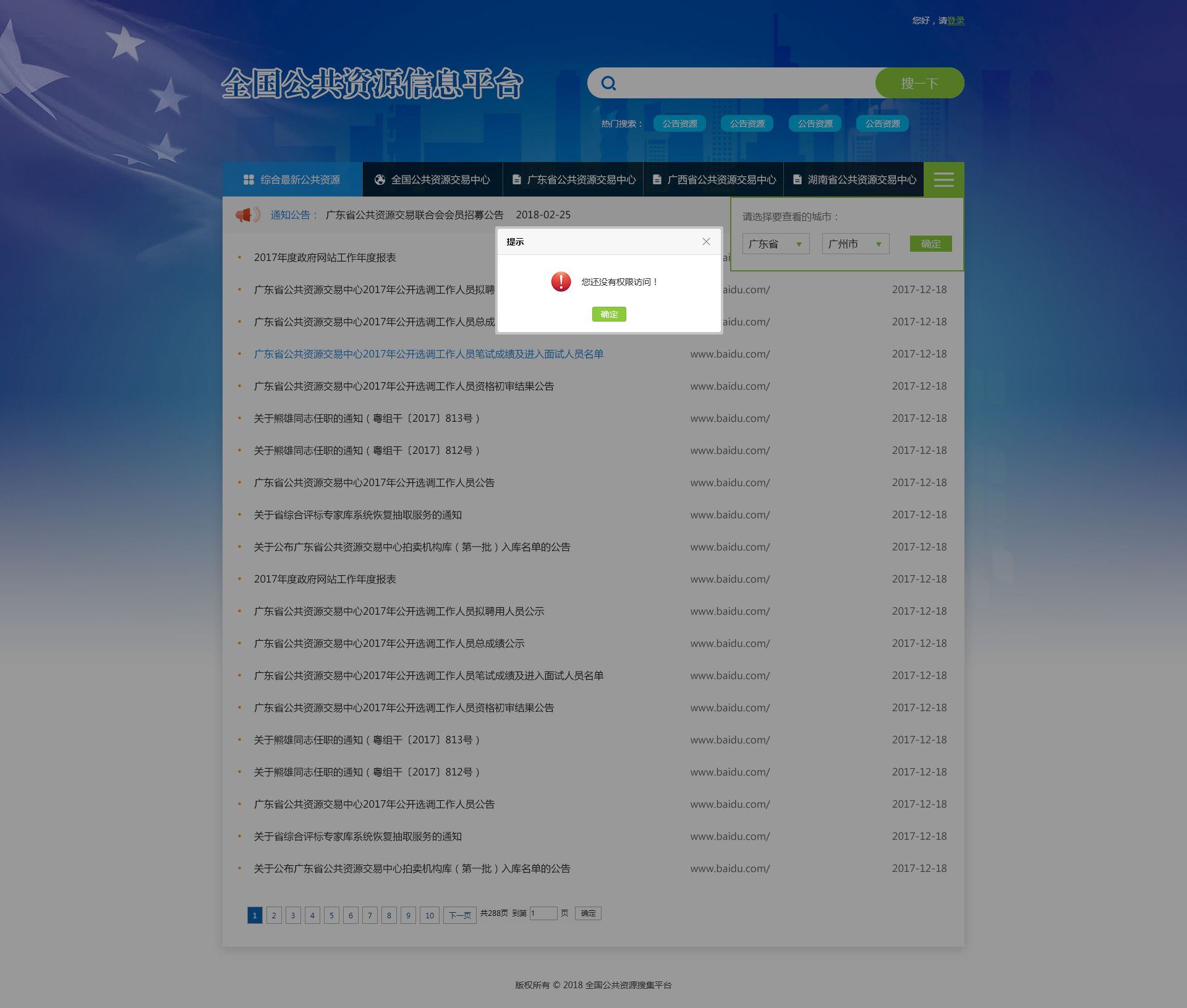Close the 提示 dialog with X
The image size is (1187, 1008).
[x=706, y=242]
